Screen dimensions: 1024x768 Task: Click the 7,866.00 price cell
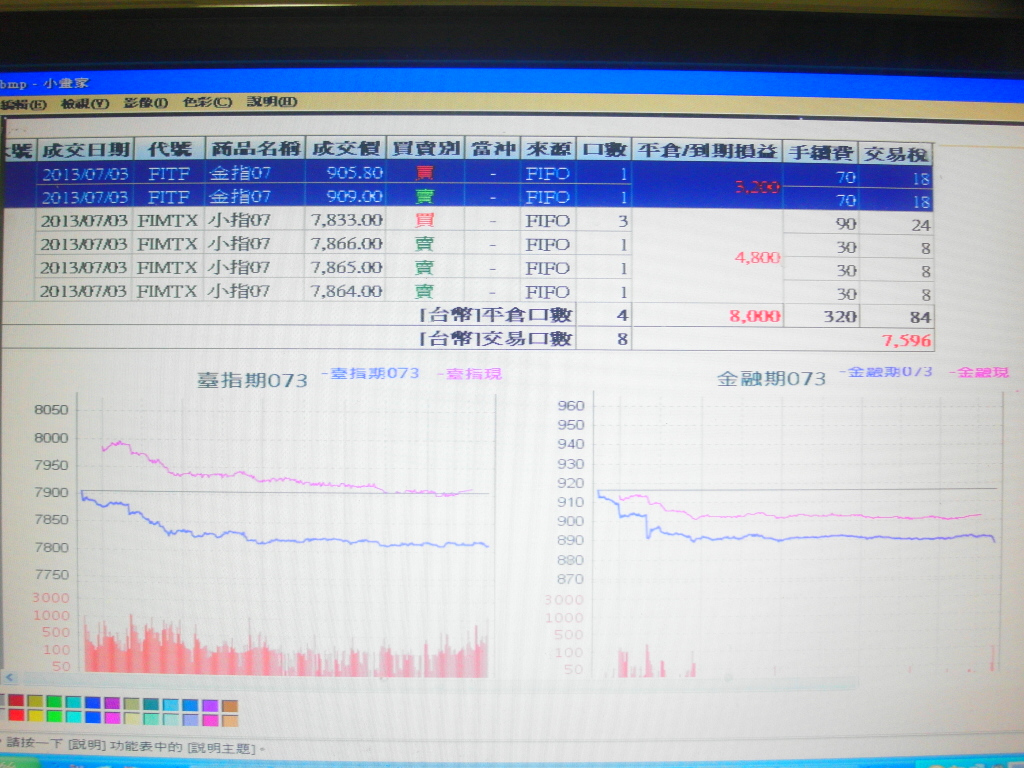click(347, 244)
